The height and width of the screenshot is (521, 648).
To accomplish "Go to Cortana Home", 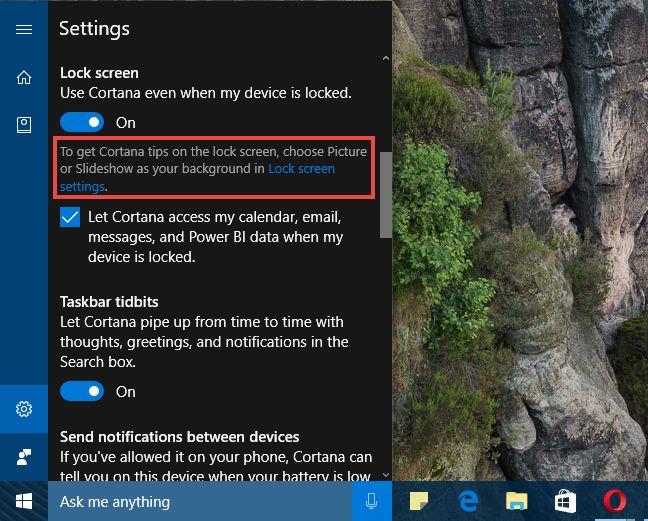I will click(x=24, y=77).
